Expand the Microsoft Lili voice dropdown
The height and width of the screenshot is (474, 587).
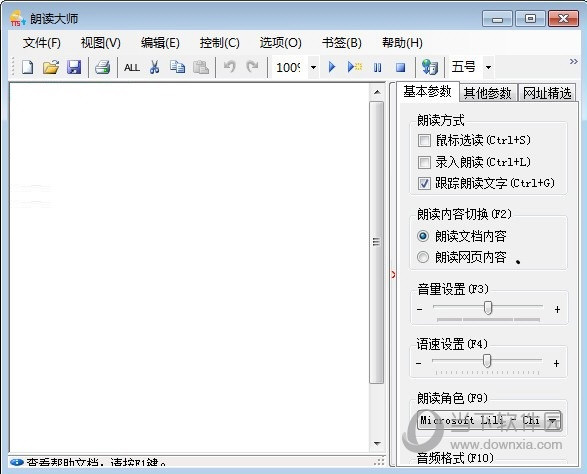point(553,420)
